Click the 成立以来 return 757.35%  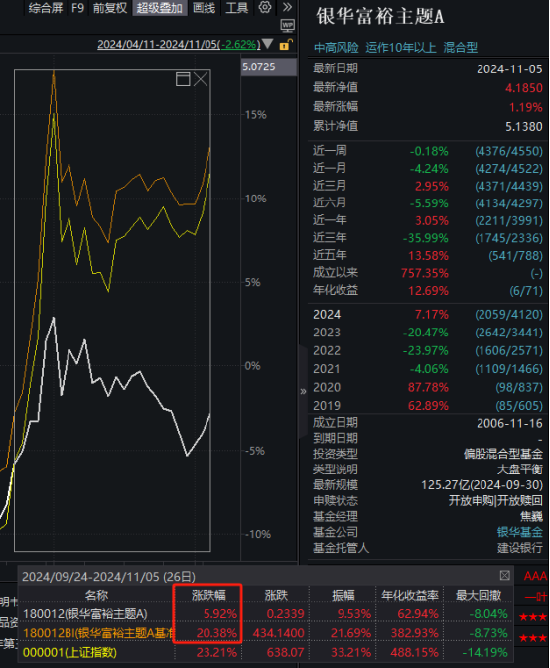[425, 273]
